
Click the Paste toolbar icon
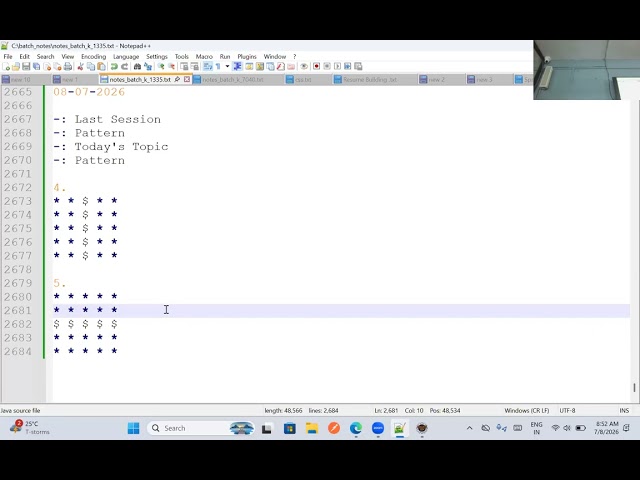pyautogui.click(x=101, y=66)
